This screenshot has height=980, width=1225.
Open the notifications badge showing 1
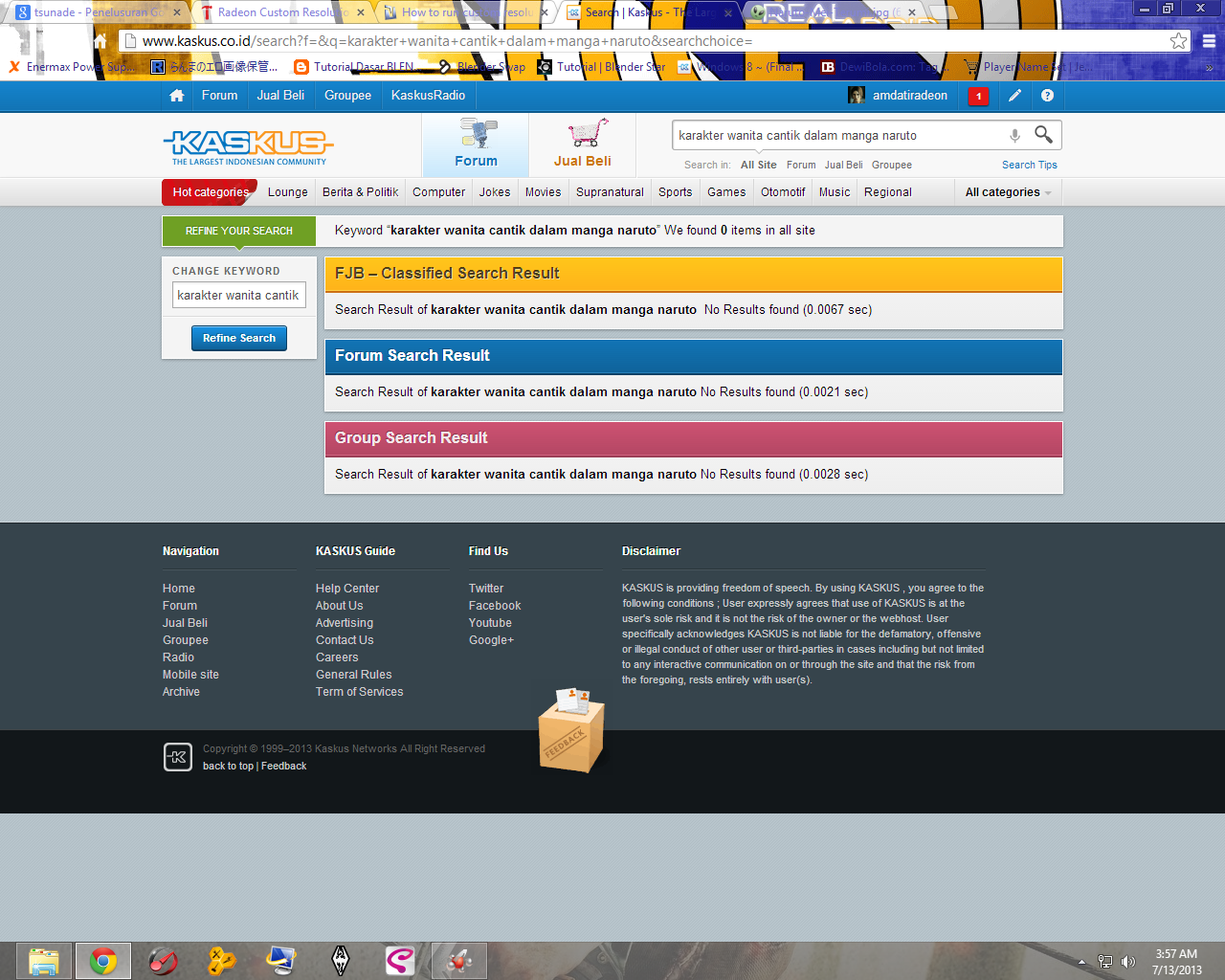tap(978, 96)
